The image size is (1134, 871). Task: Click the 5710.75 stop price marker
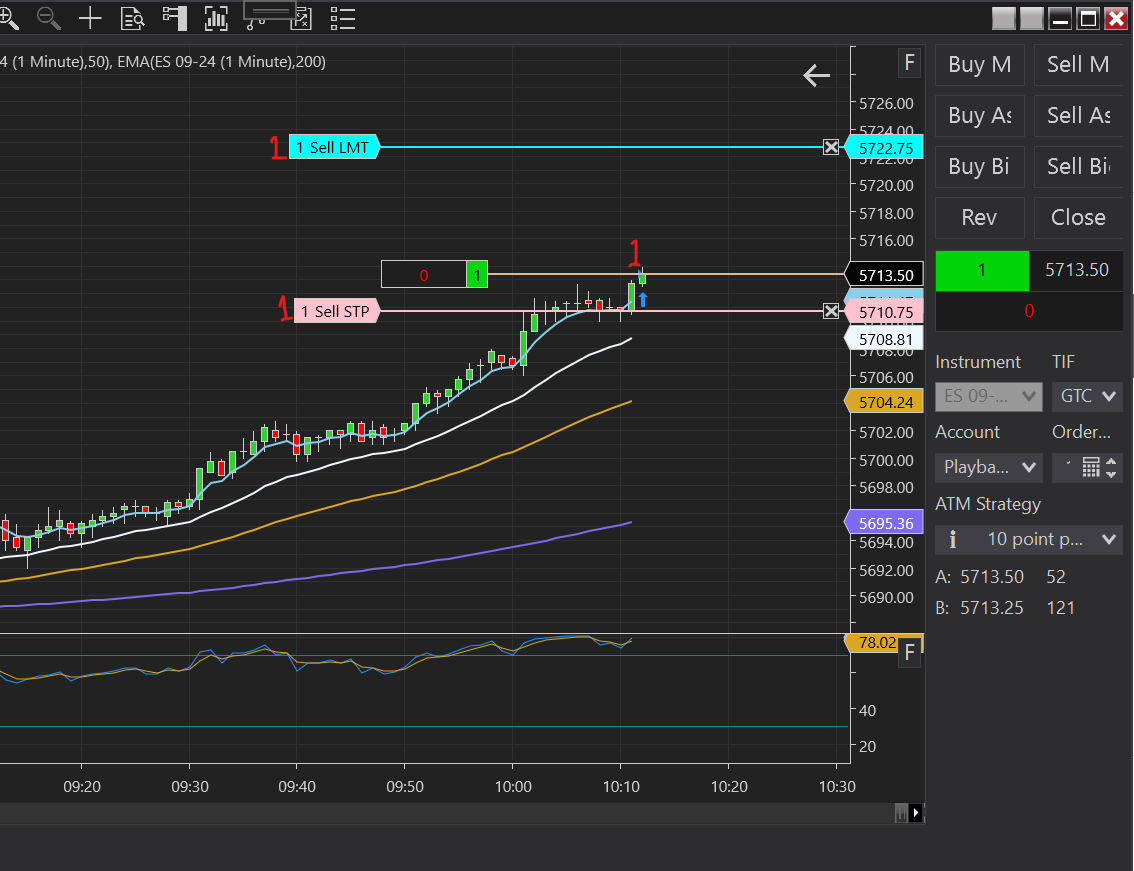pyautogui.click(x=884, y=313)
